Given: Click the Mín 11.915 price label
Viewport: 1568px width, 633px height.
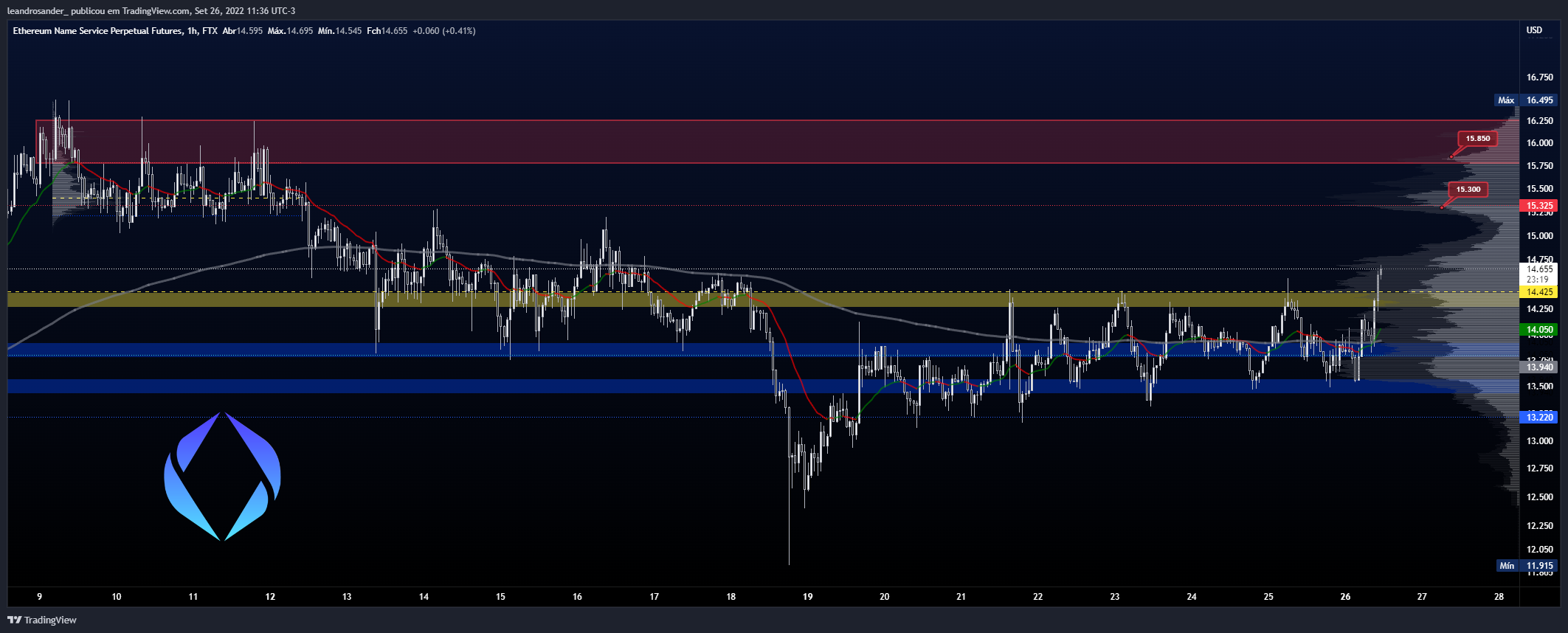Looking at the screenshot, I should [1526, 566].
